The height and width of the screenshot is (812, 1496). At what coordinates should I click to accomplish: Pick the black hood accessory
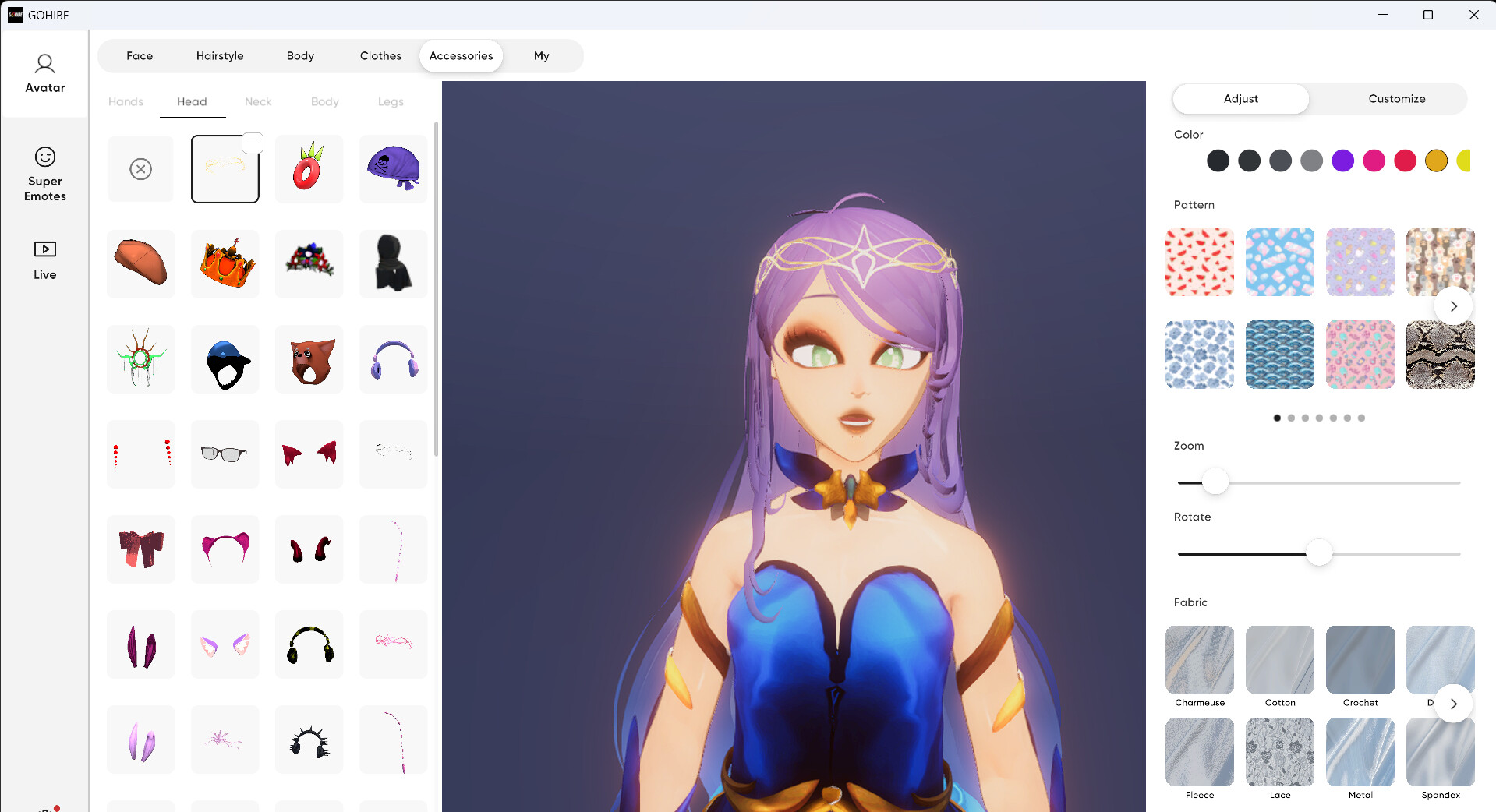394,264
